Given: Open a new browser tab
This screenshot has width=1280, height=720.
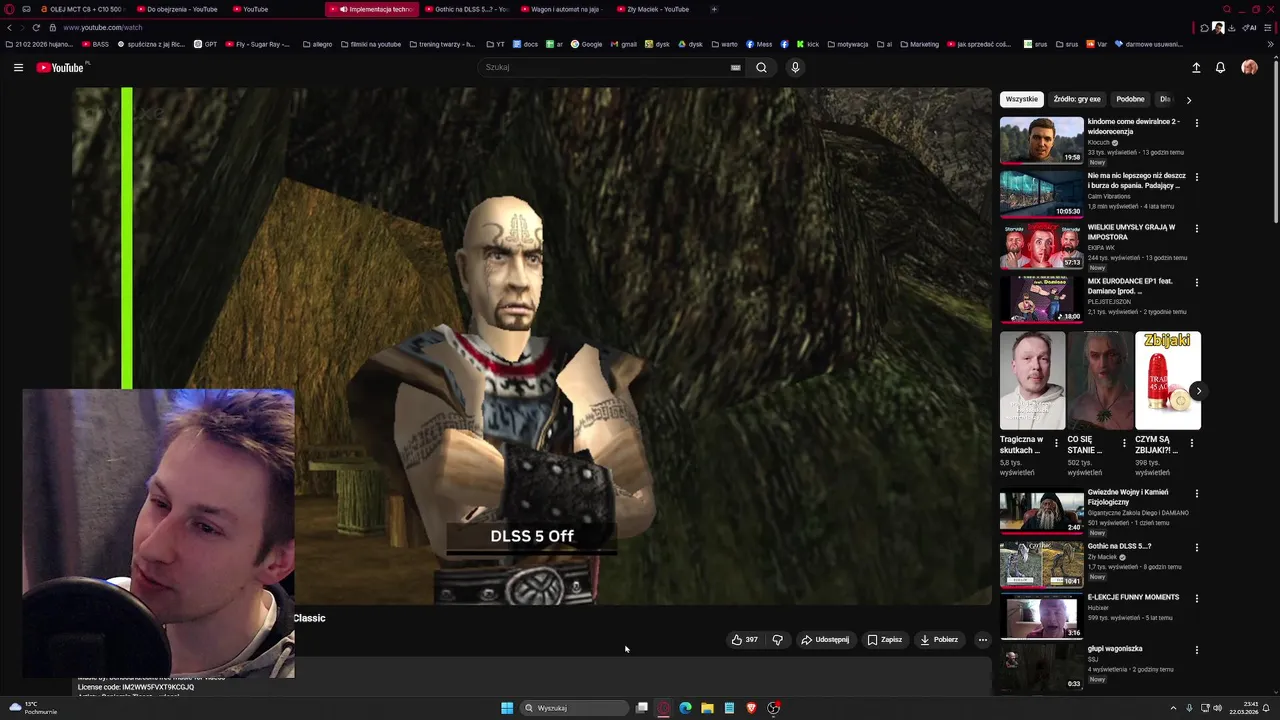Looking at the screenshot, I should [714, 9].
